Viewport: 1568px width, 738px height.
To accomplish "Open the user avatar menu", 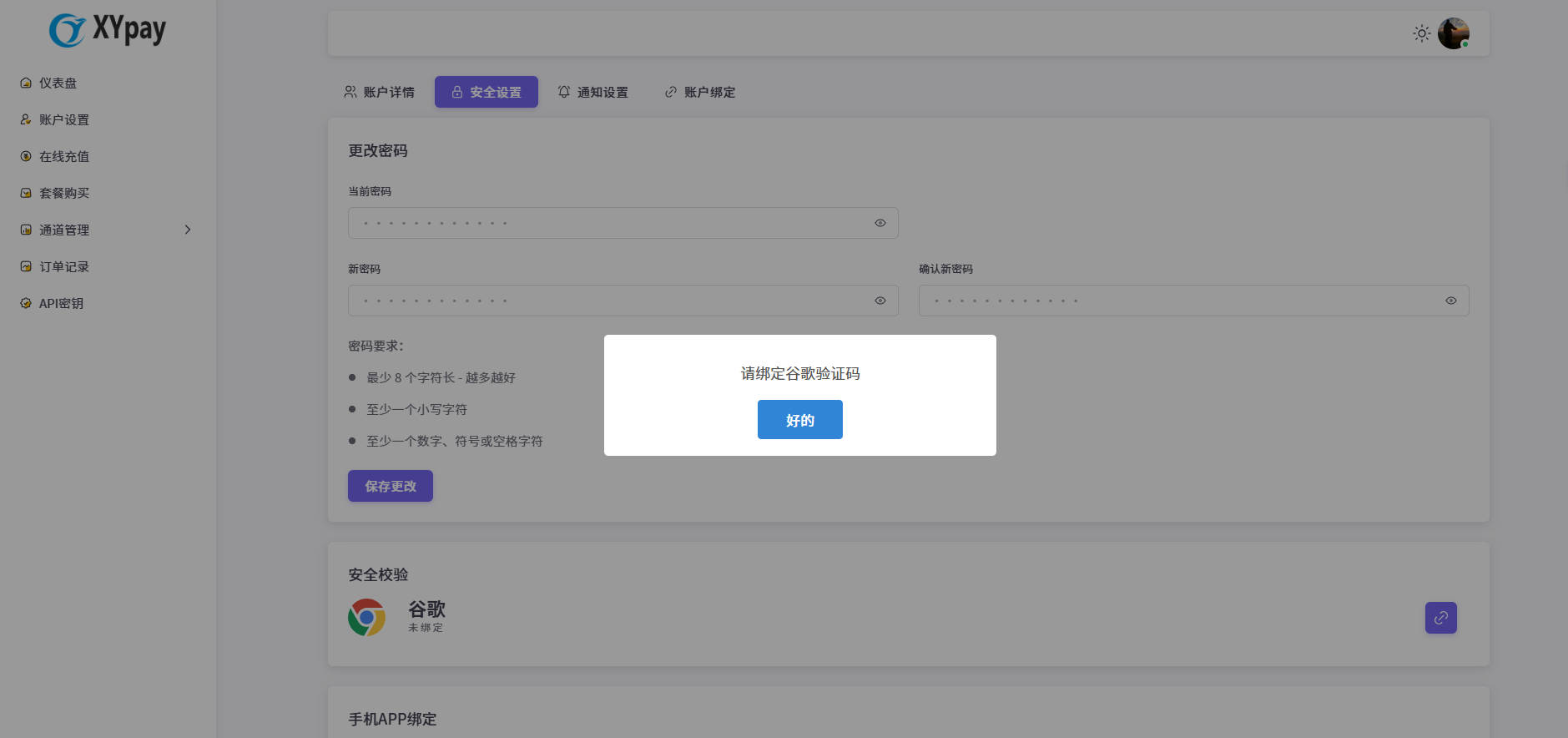I will (x=1454, y=33).
